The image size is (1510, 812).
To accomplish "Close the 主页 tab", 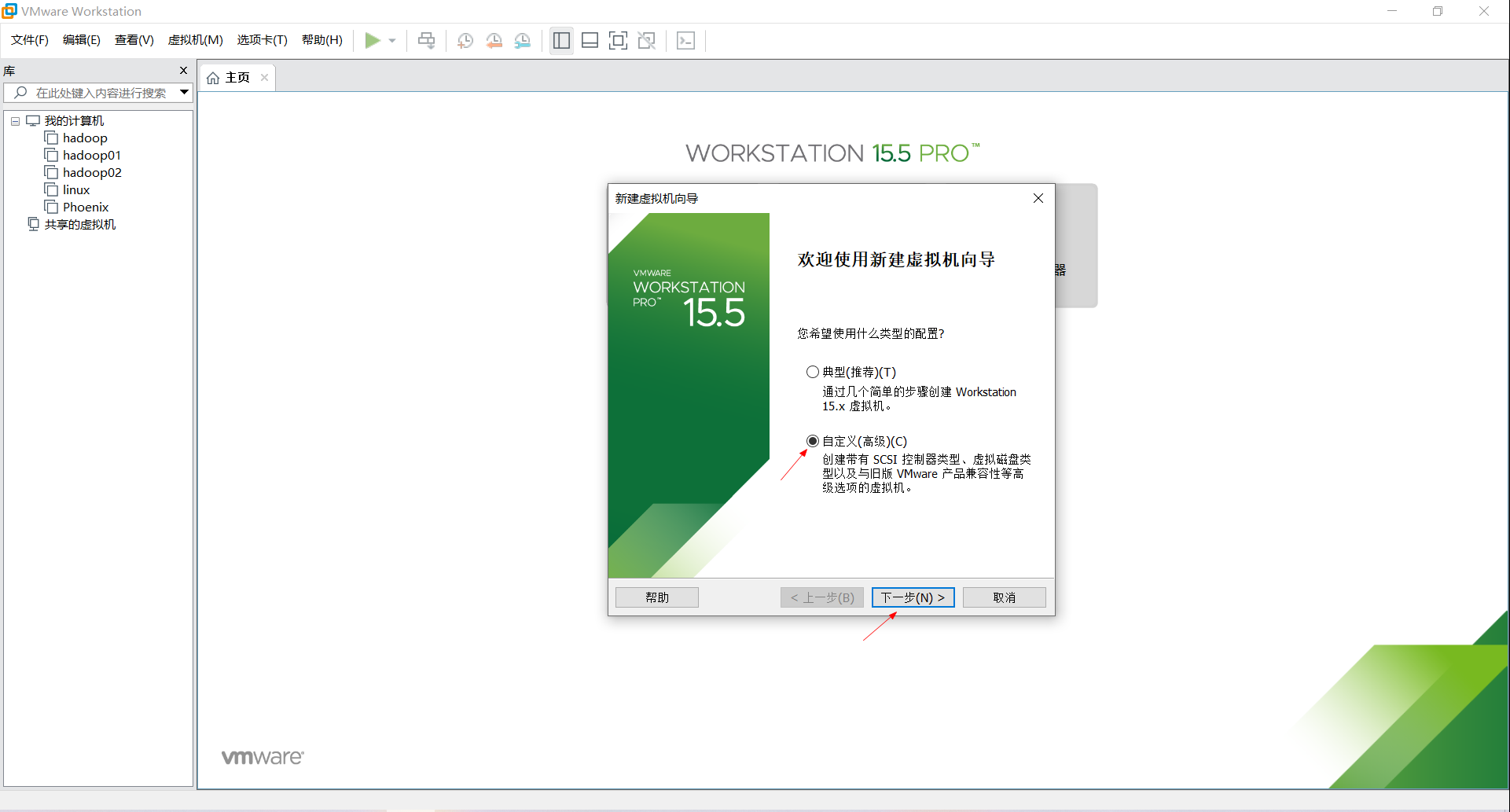I will 265,77.
